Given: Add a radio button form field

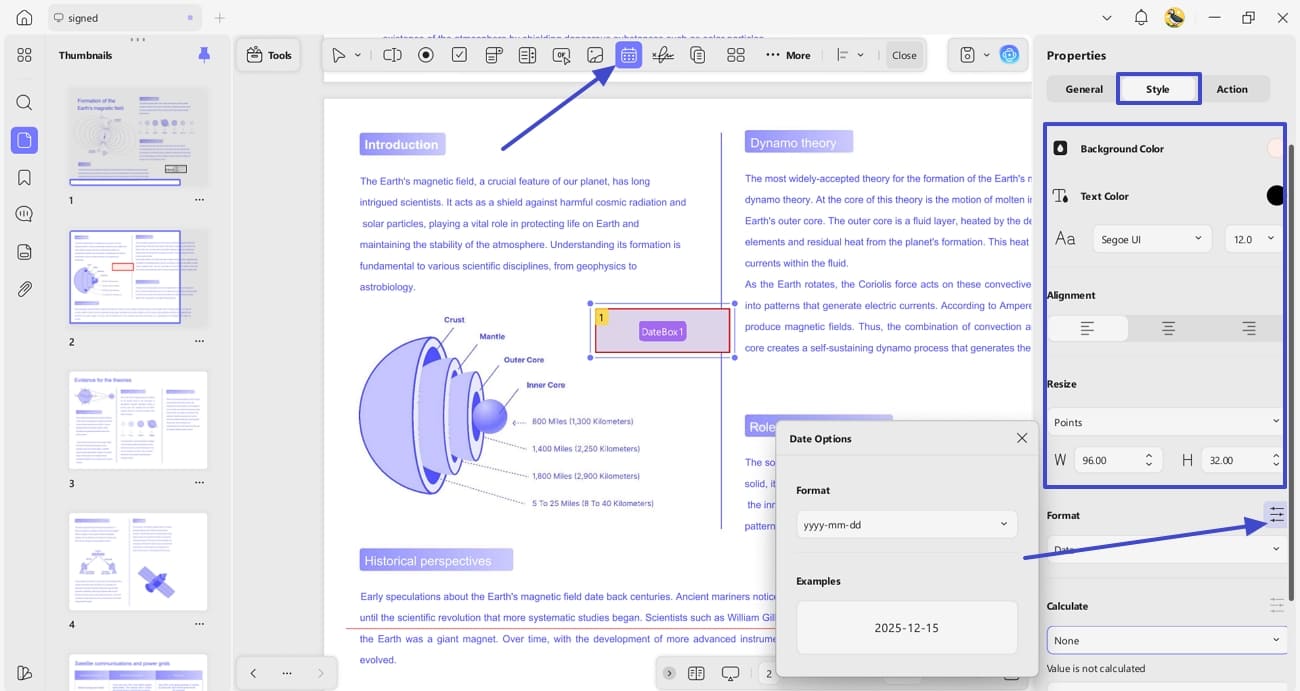Looking at the screenshot, I should pyautogui.click(x=426, y=55).
